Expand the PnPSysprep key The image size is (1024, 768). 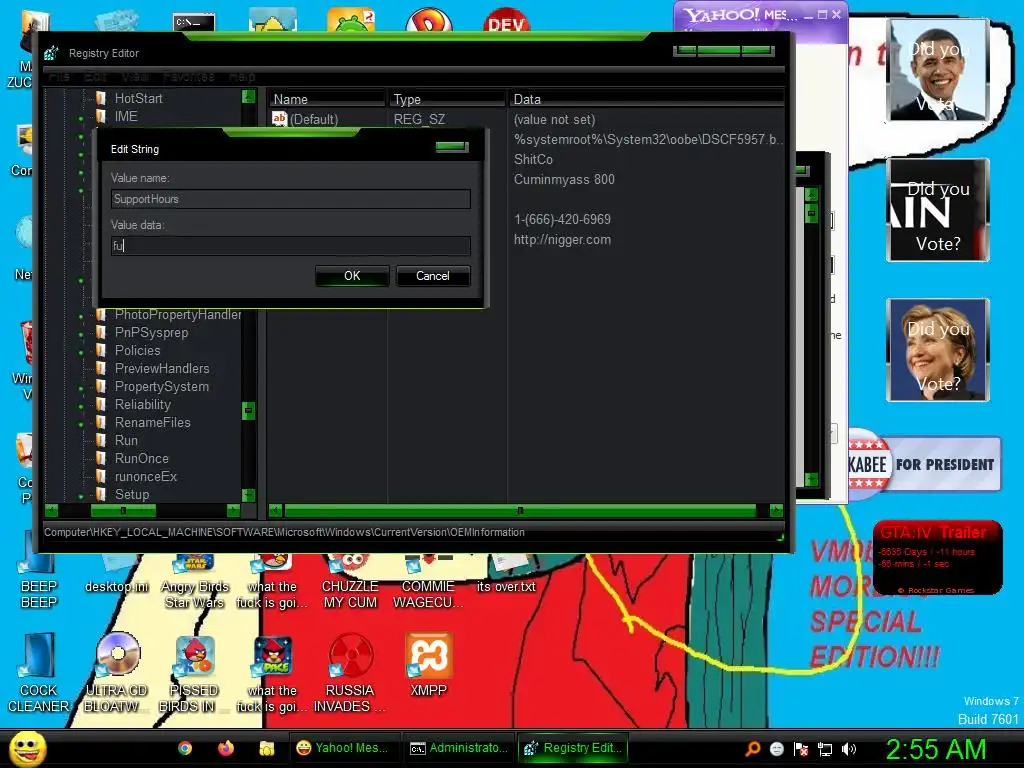[x=81, y=334]
